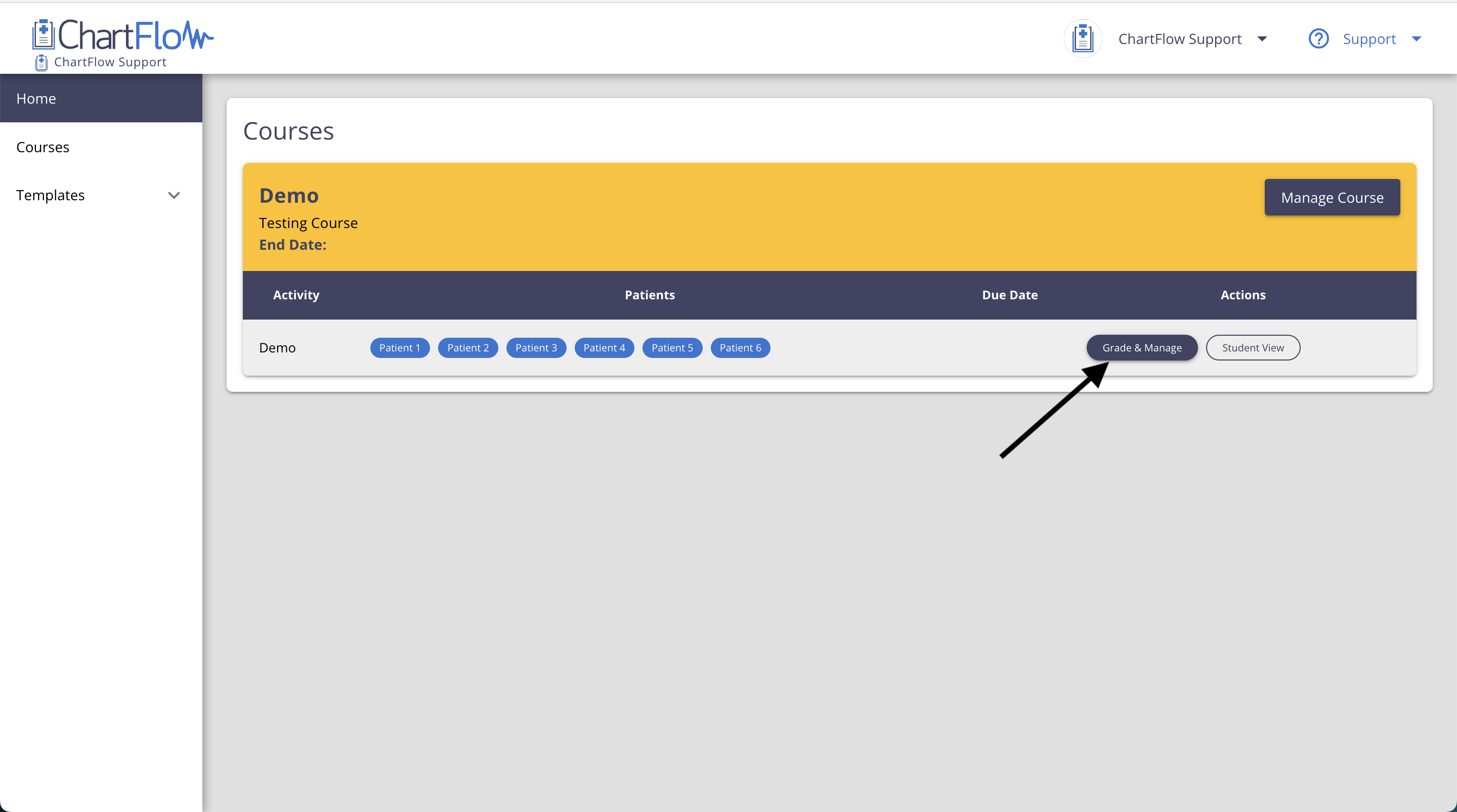Go to Home in sidebar
Viewport: 1457px width, 812px height.
click(36, 99)
